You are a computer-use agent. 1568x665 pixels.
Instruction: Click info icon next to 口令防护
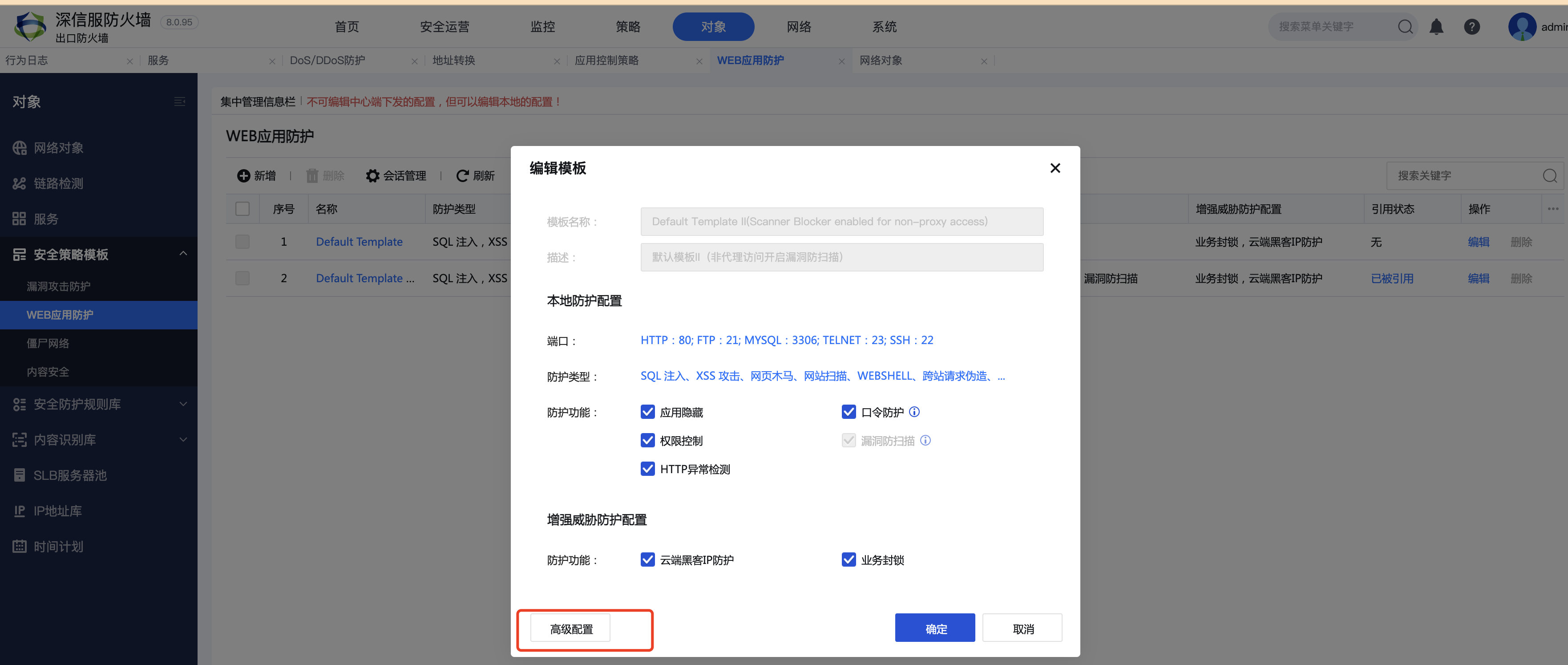(x=914, y=412)
